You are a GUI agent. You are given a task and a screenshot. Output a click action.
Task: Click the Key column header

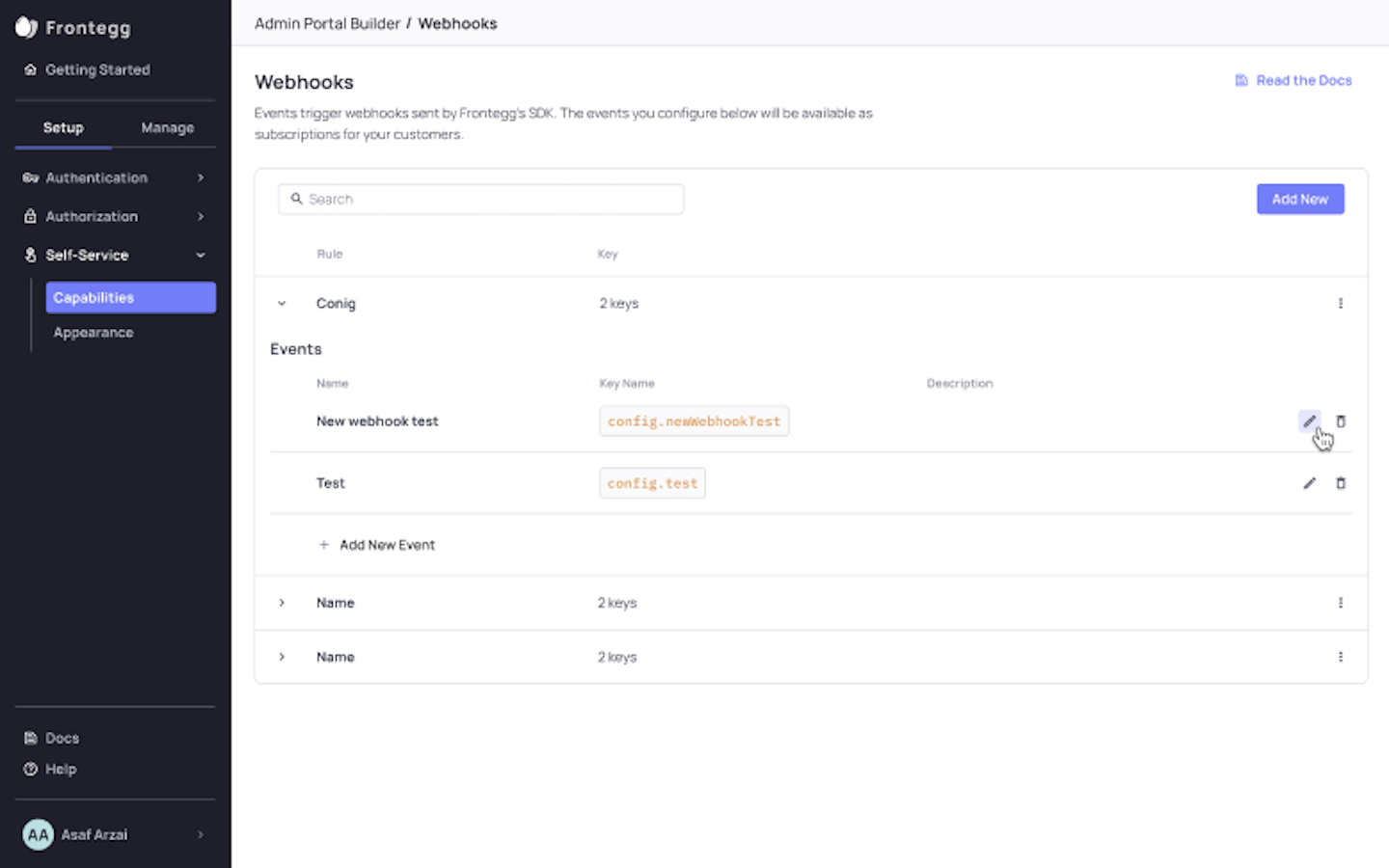[608, 254]
